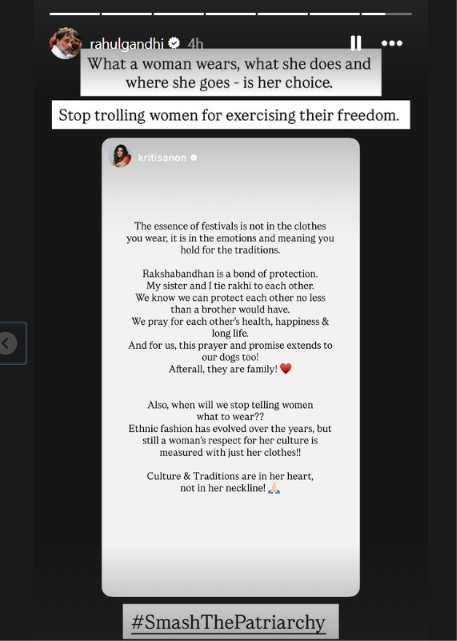
Task: Open rahulgandhi's profile picture
Action: pos(65,43)
